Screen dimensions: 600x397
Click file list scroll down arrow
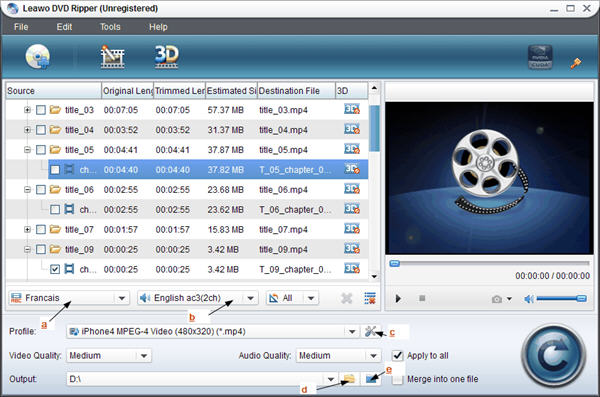click(x=374, y=276)
